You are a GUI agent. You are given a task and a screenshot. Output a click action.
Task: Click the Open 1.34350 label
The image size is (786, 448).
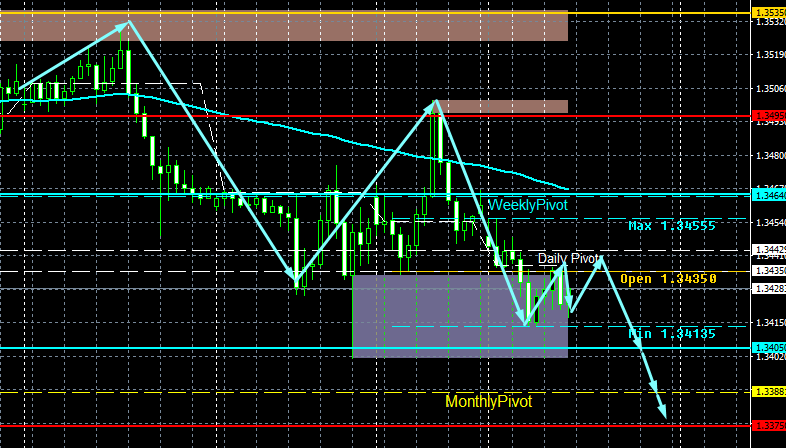tap(669, 279)
